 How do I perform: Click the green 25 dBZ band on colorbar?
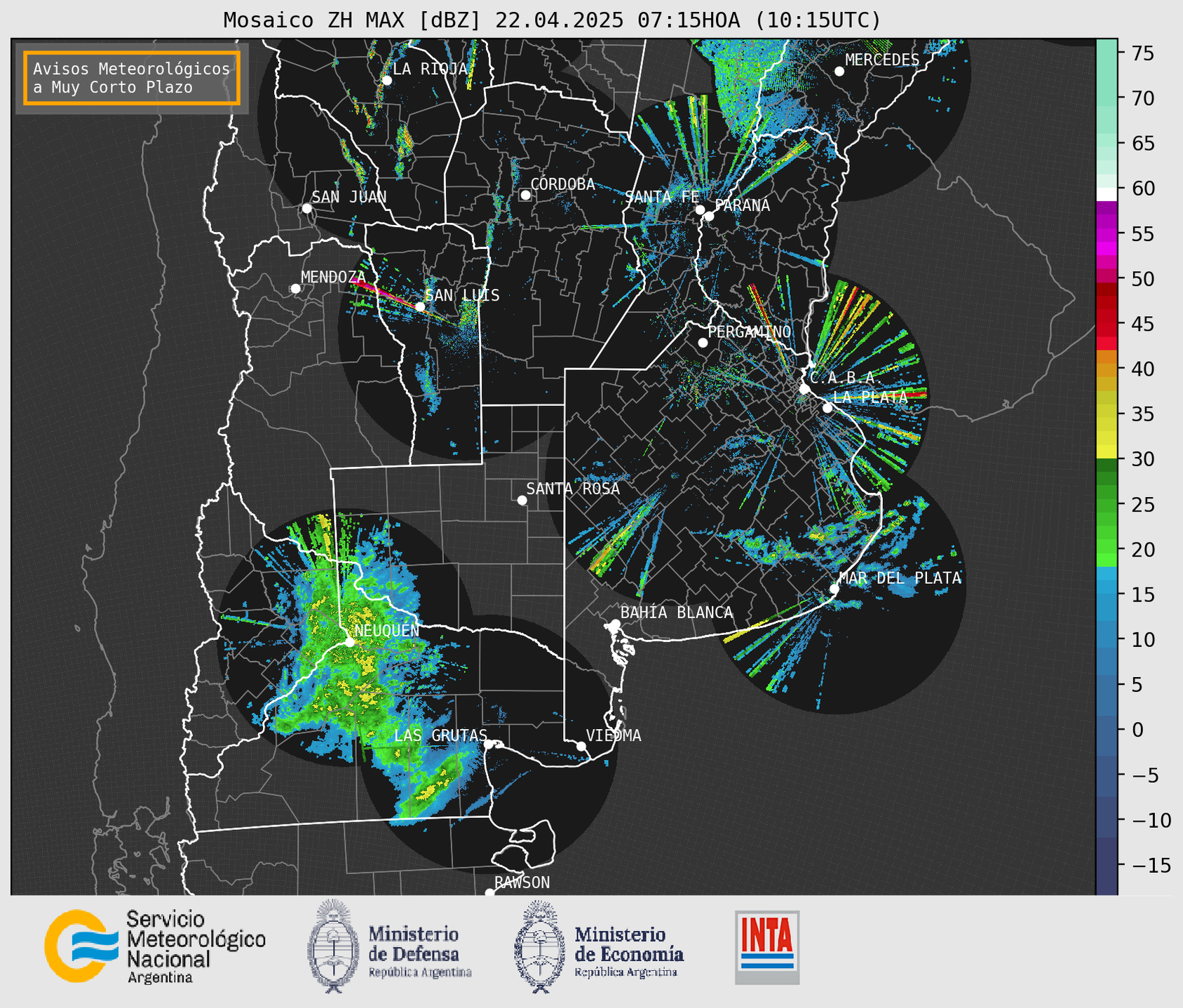pos(1107,505)
